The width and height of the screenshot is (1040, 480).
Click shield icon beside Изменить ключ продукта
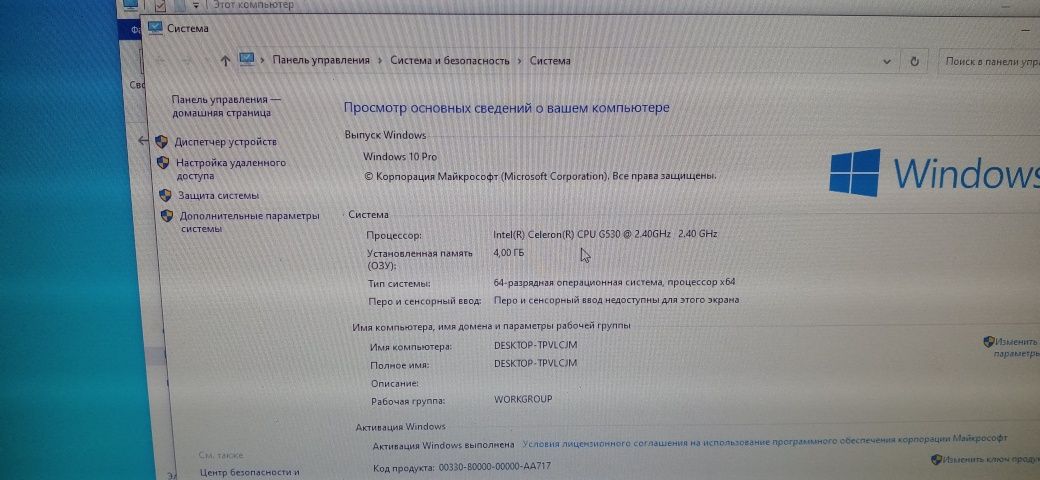[937, 459]
